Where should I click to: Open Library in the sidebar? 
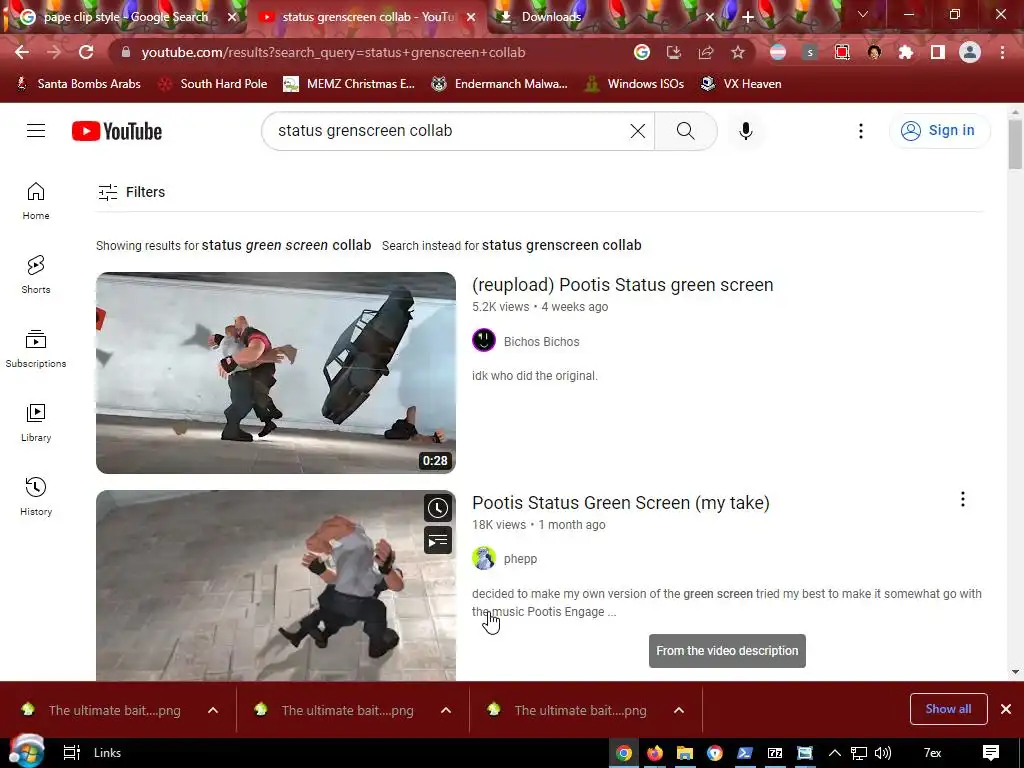coord(36,423)
